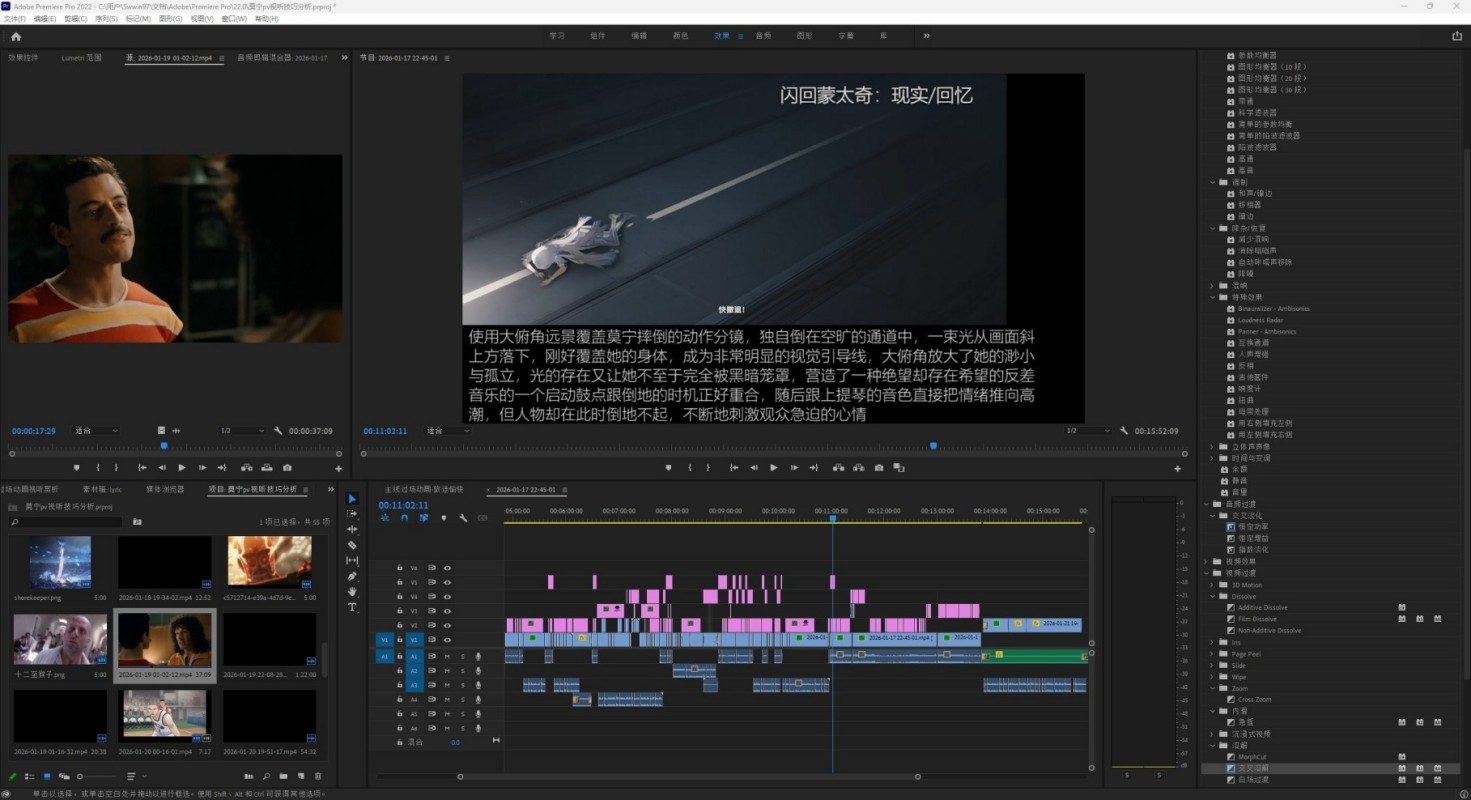Toggle V2 track visibility eye
The height and width of the screenshot is (800, 1471).
447,625
